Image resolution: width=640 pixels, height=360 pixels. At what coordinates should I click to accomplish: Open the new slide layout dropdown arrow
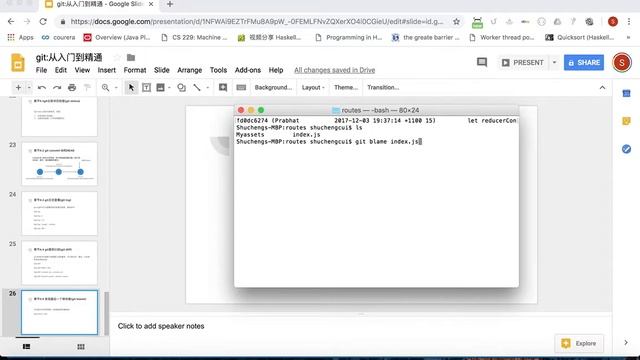coord(29,87)
